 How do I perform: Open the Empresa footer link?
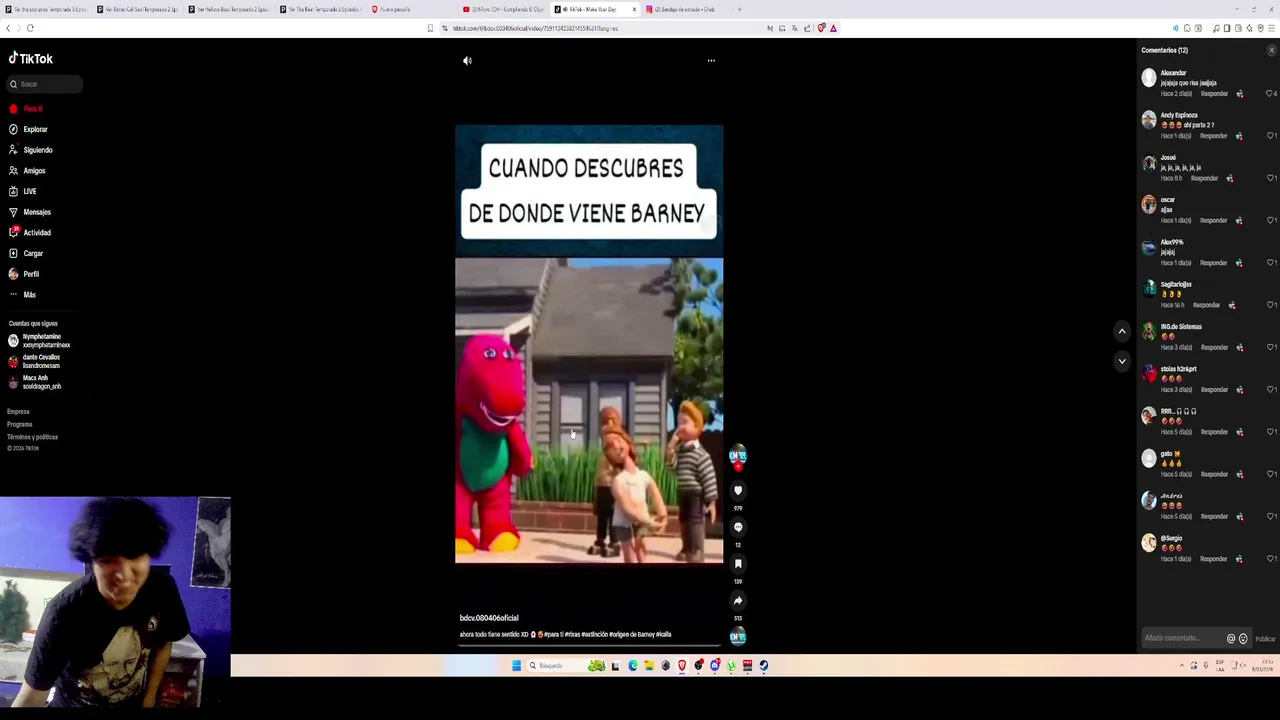pos(18,411)
